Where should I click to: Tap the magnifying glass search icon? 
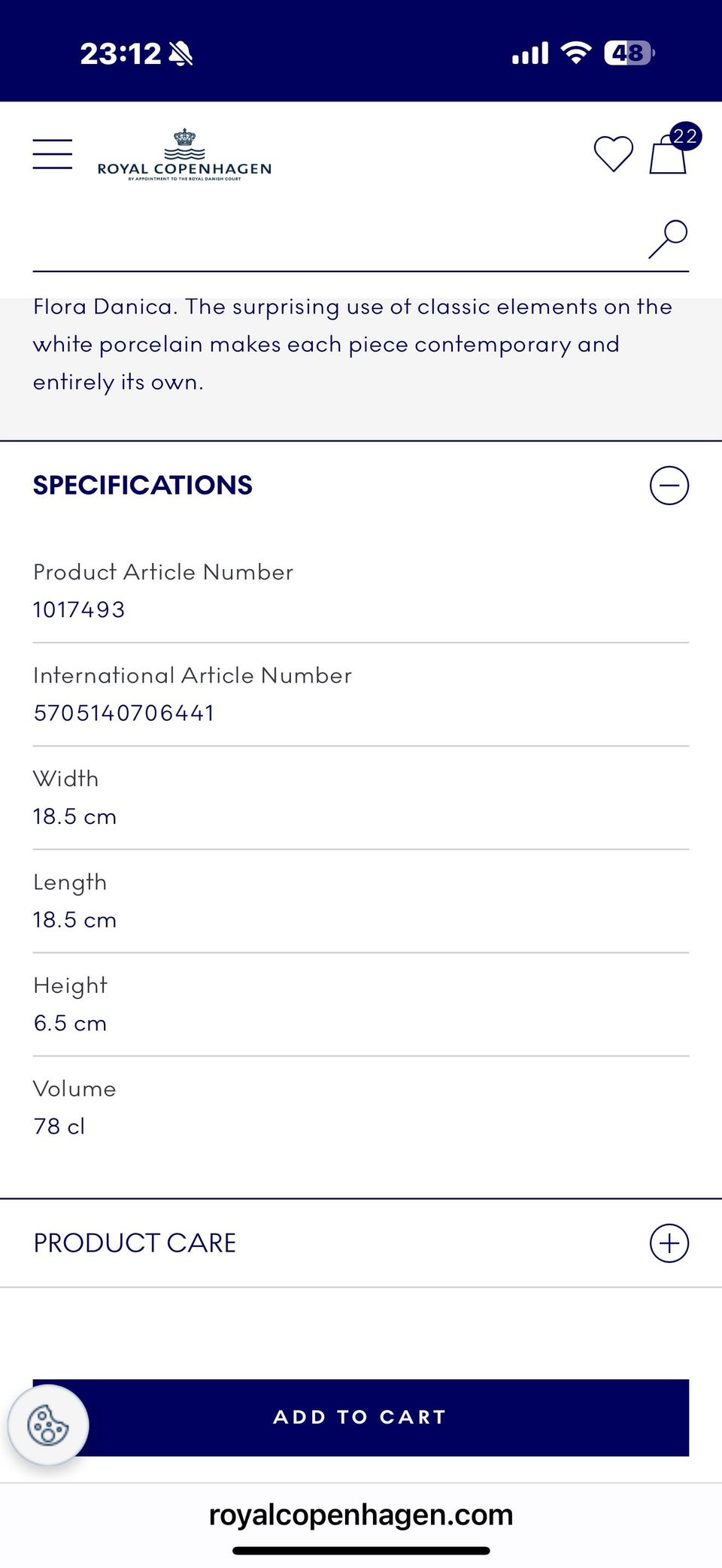tap(668, 239)
